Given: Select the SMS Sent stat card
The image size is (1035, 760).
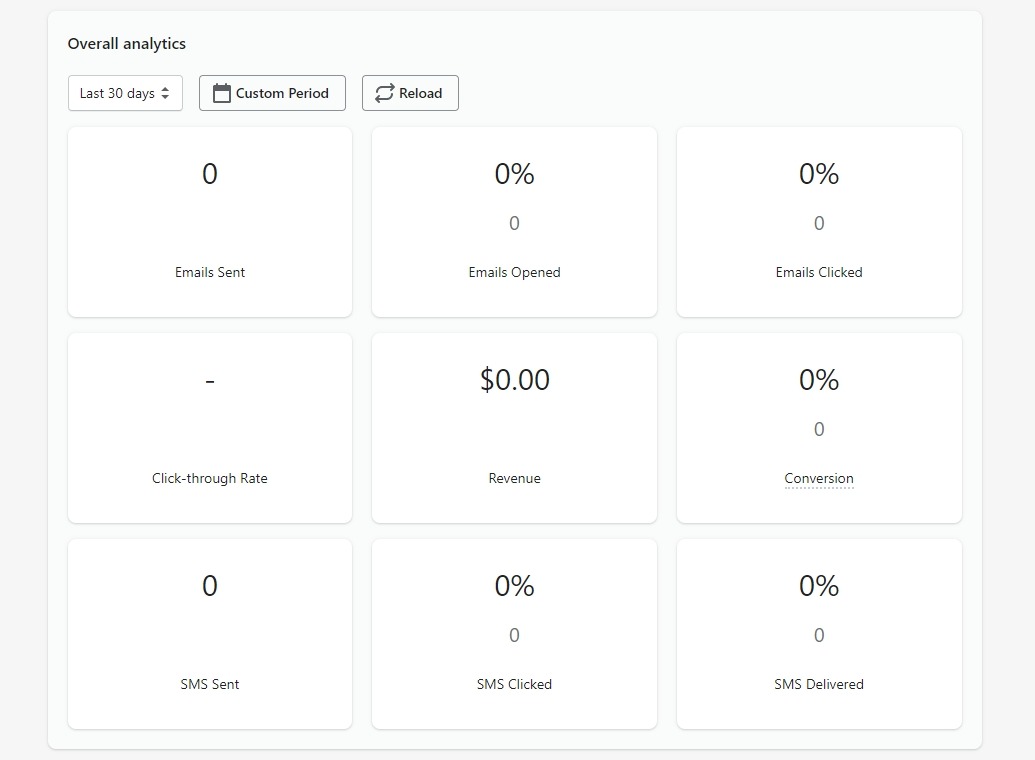Looking at the screenshot, I should [x=210, y=634].
